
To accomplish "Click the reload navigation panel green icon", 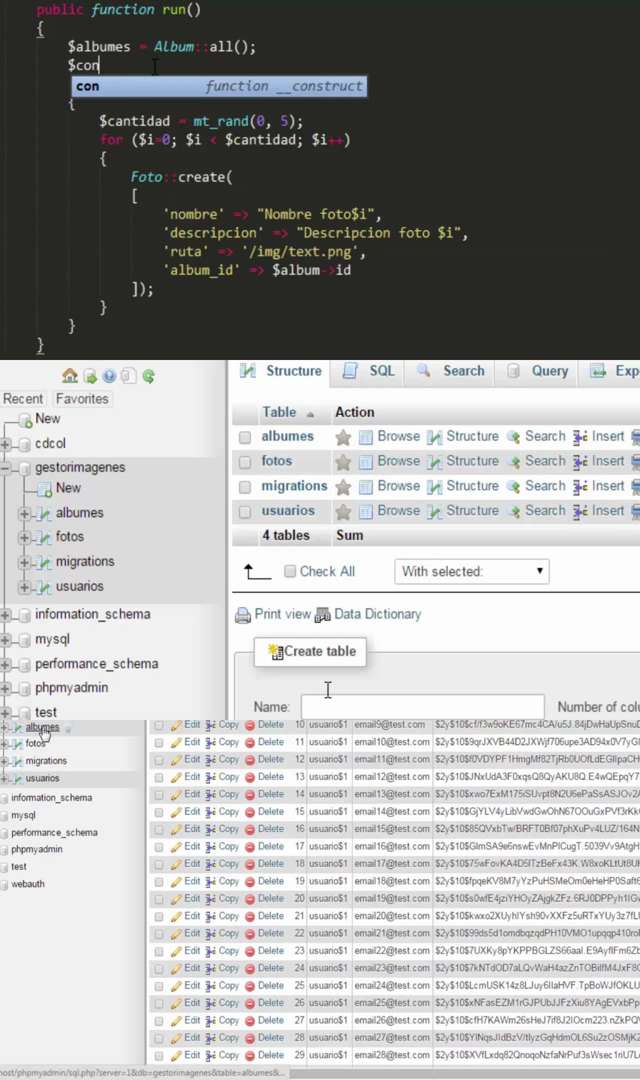I will [x=148, y=376].
